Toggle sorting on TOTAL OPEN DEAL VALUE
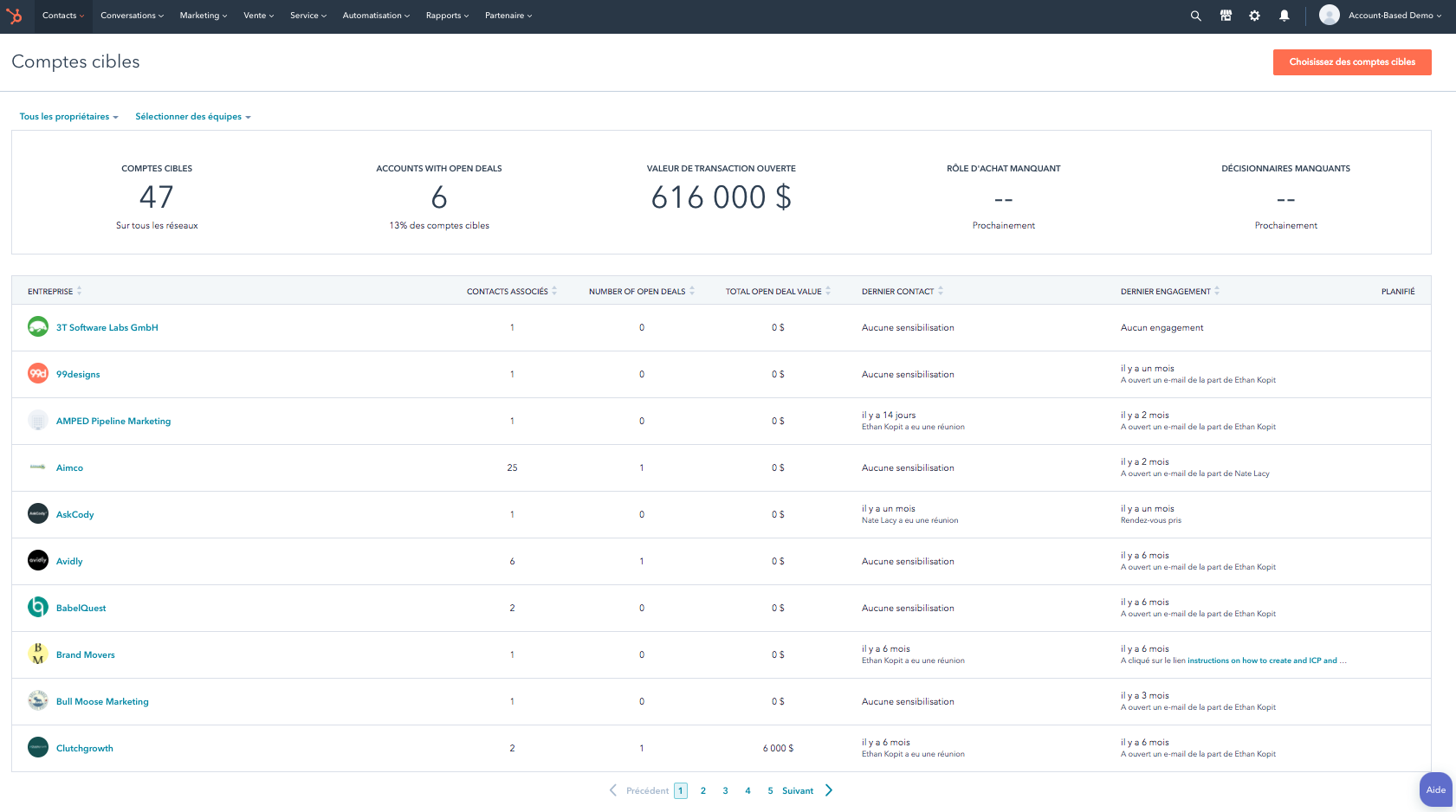This screenshot has height=812, width=1456. point(829,291)
